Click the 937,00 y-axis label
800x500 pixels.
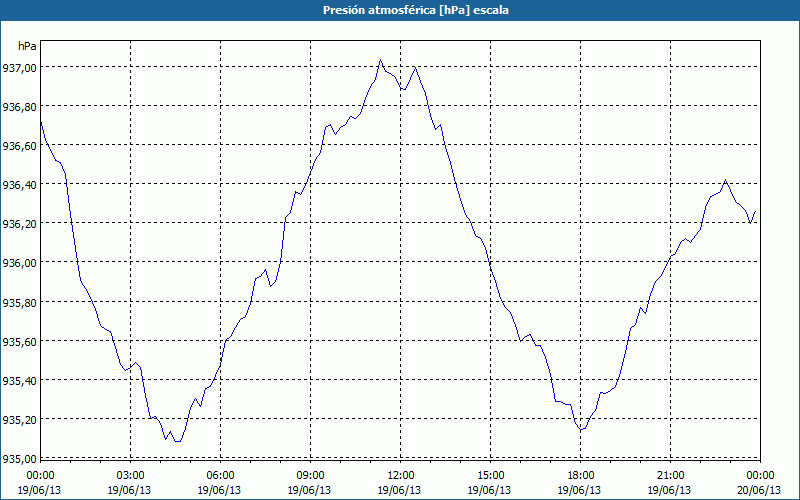pos(19,68)
